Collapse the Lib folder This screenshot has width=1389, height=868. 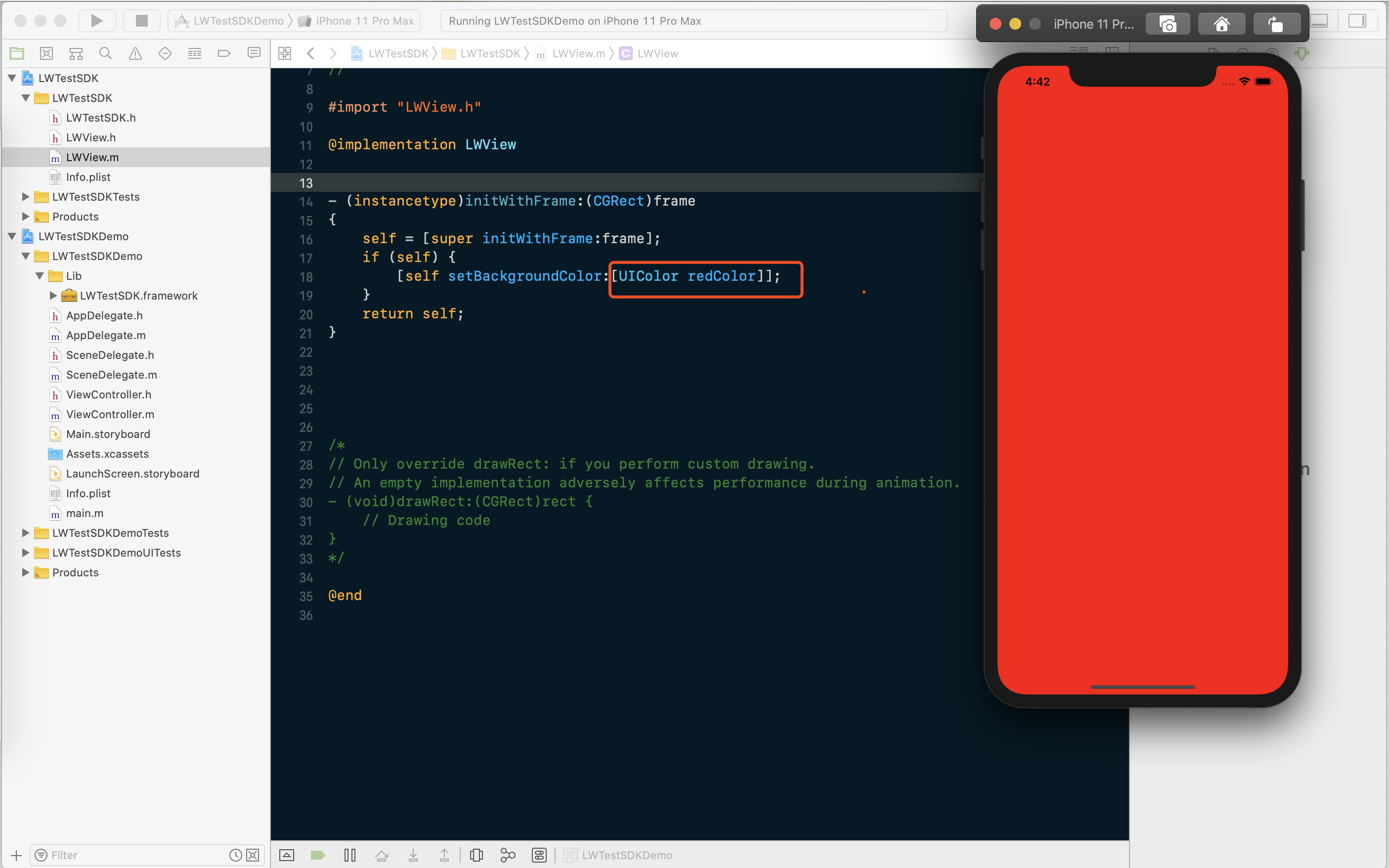[x=40, y=276]
